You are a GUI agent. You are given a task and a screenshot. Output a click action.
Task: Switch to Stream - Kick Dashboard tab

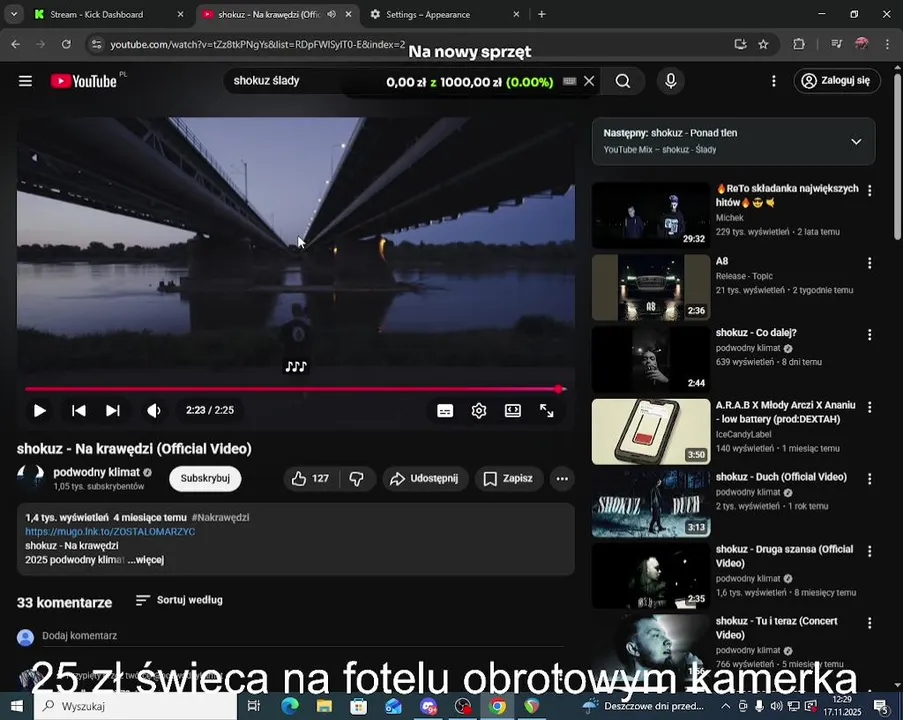click(x=109, y=14)
